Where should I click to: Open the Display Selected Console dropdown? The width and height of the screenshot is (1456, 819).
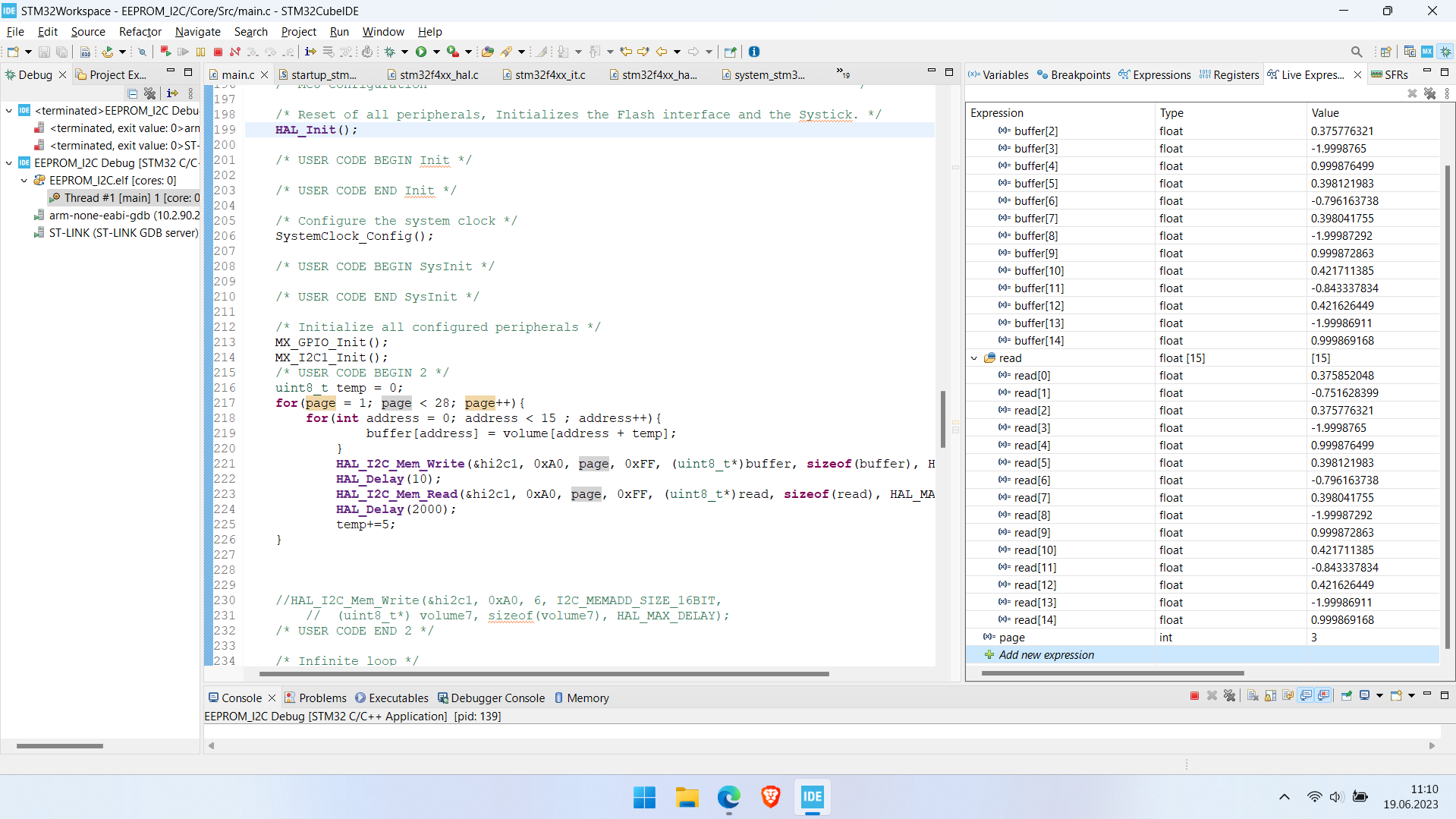click(1379, 696)
